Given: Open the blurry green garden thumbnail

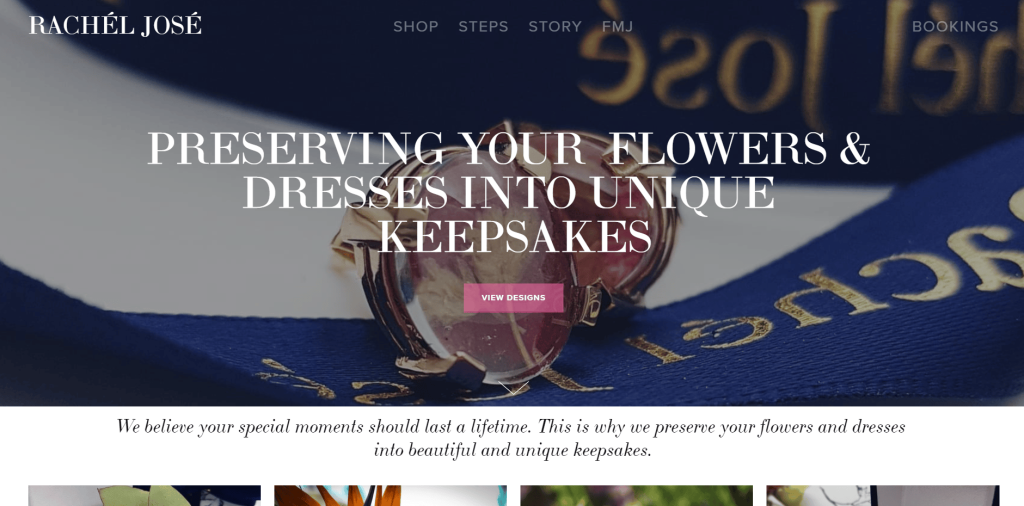Looking at the screenshot, I should [x=637, y=496].
